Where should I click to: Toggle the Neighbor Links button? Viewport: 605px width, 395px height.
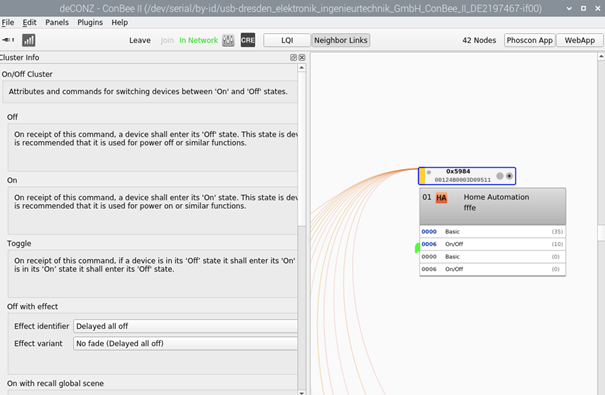pyautogui.click(x=341, y=40)
